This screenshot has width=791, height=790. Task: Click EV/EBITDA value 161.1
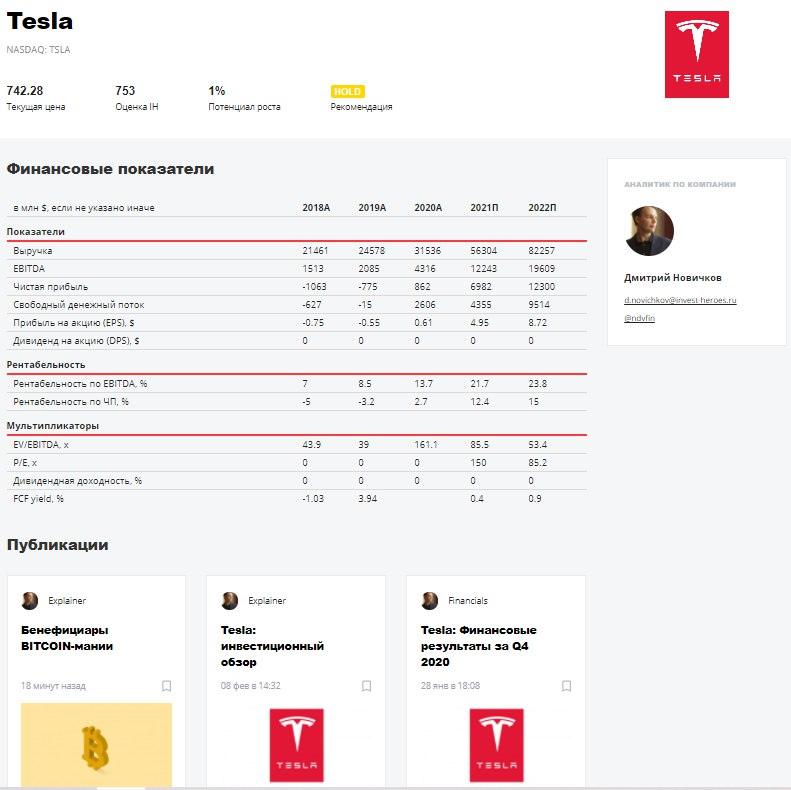(426, 445)
